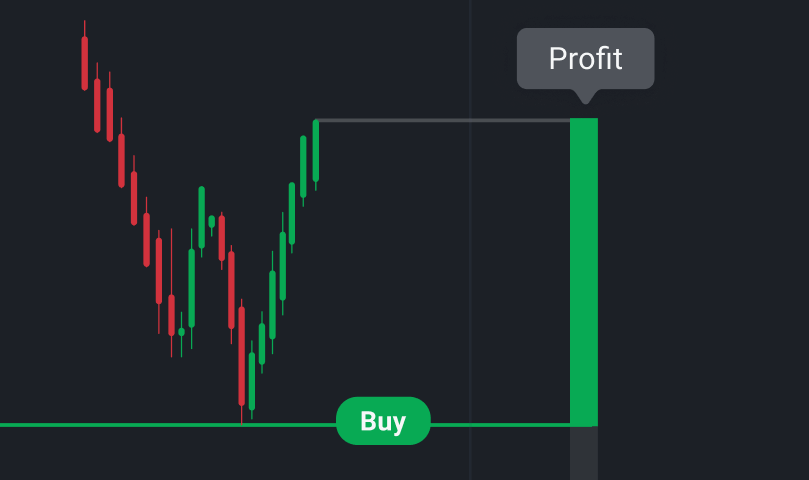This screenshot has width=809, height=480.
Task: Click the third red candle of the downtrend
Action: (109, 115)
